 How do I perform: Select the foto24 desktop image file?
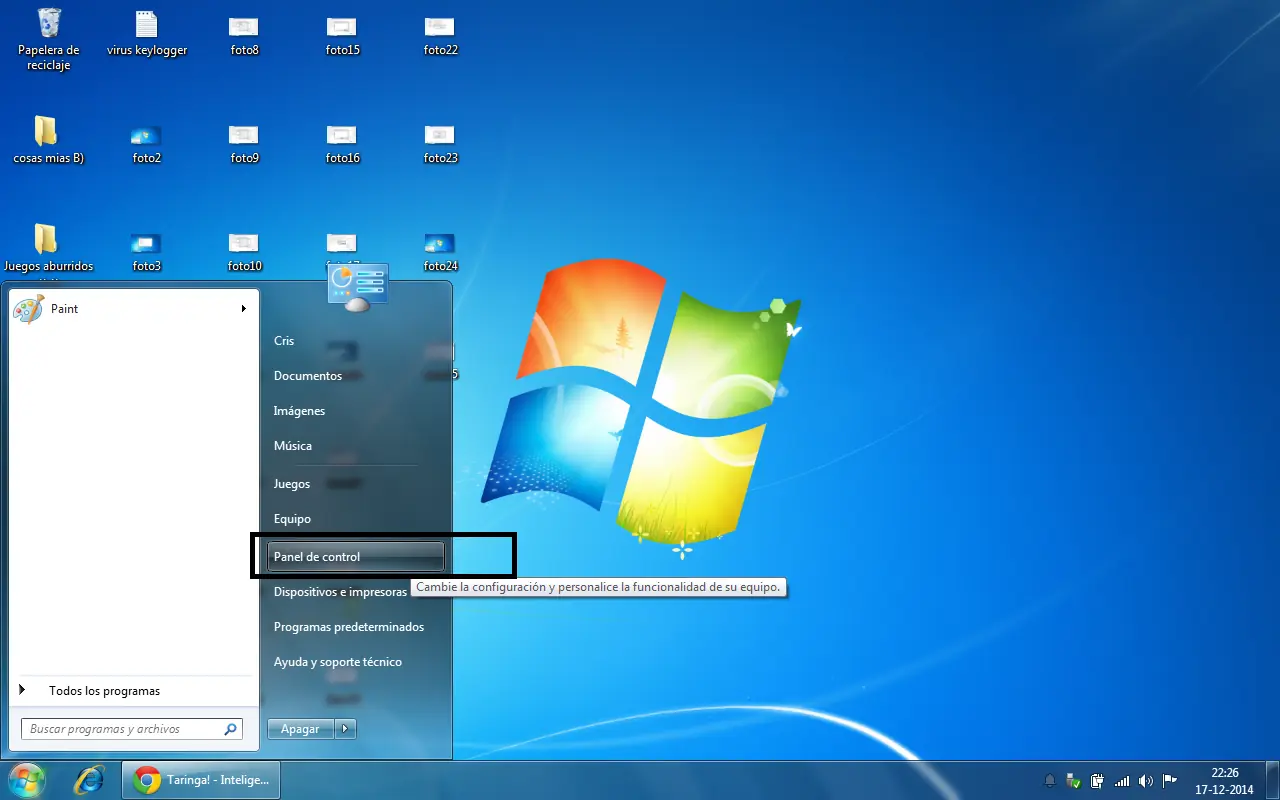[x=440, y=251]
